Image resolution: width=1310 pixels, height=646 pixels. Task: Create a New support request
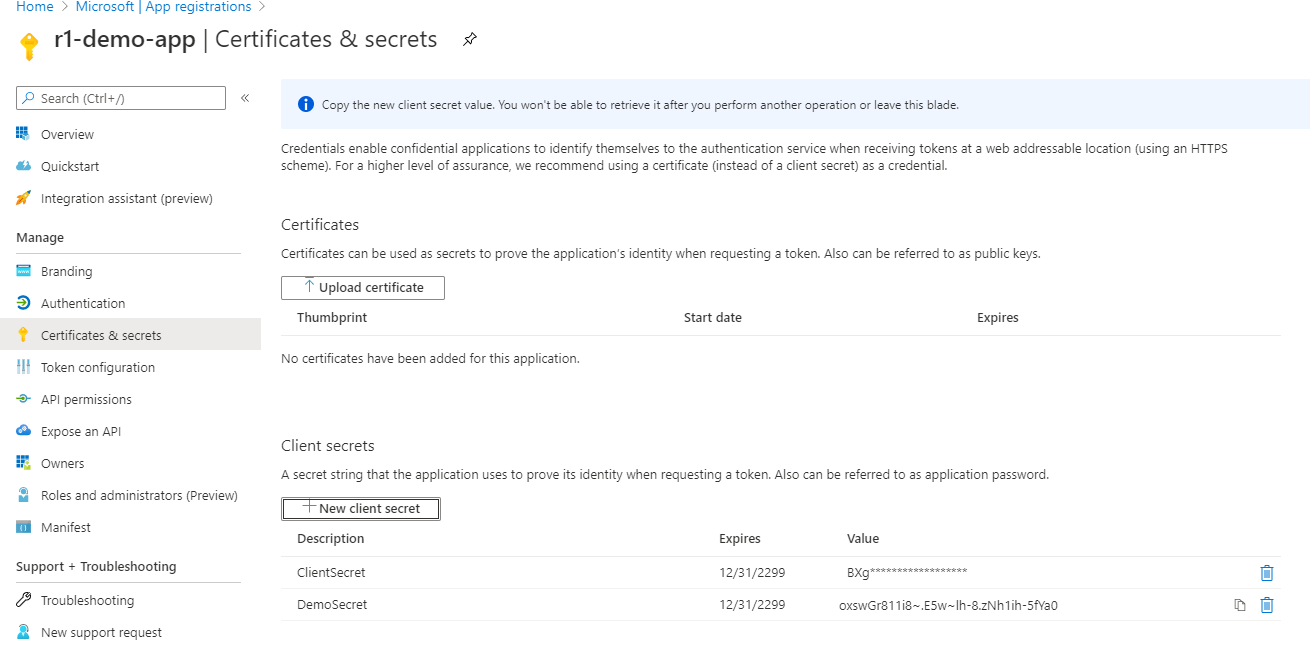(101, 632)
